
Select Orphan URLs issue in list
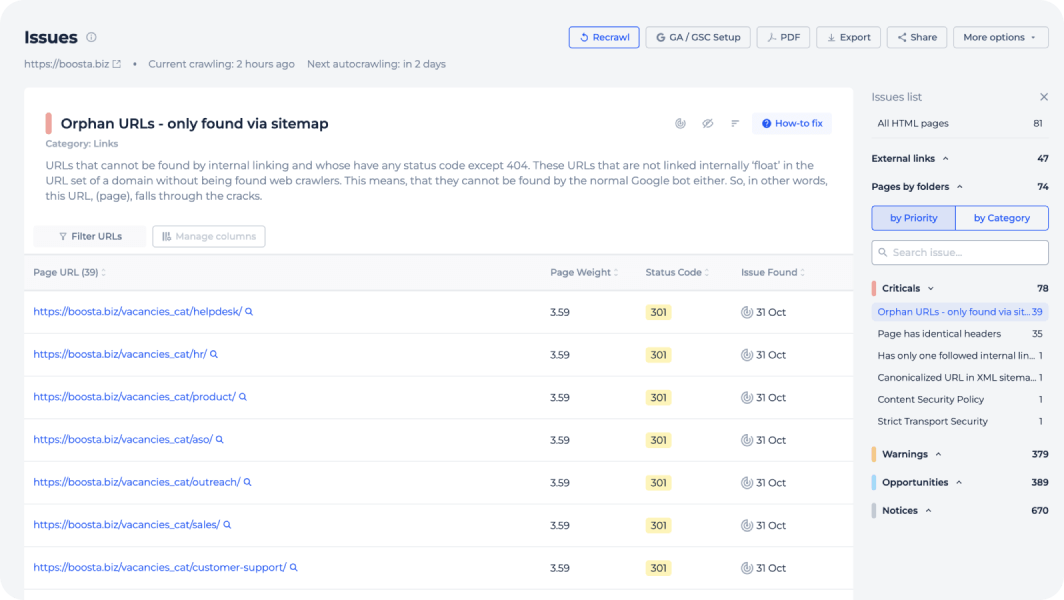(960, 312)
